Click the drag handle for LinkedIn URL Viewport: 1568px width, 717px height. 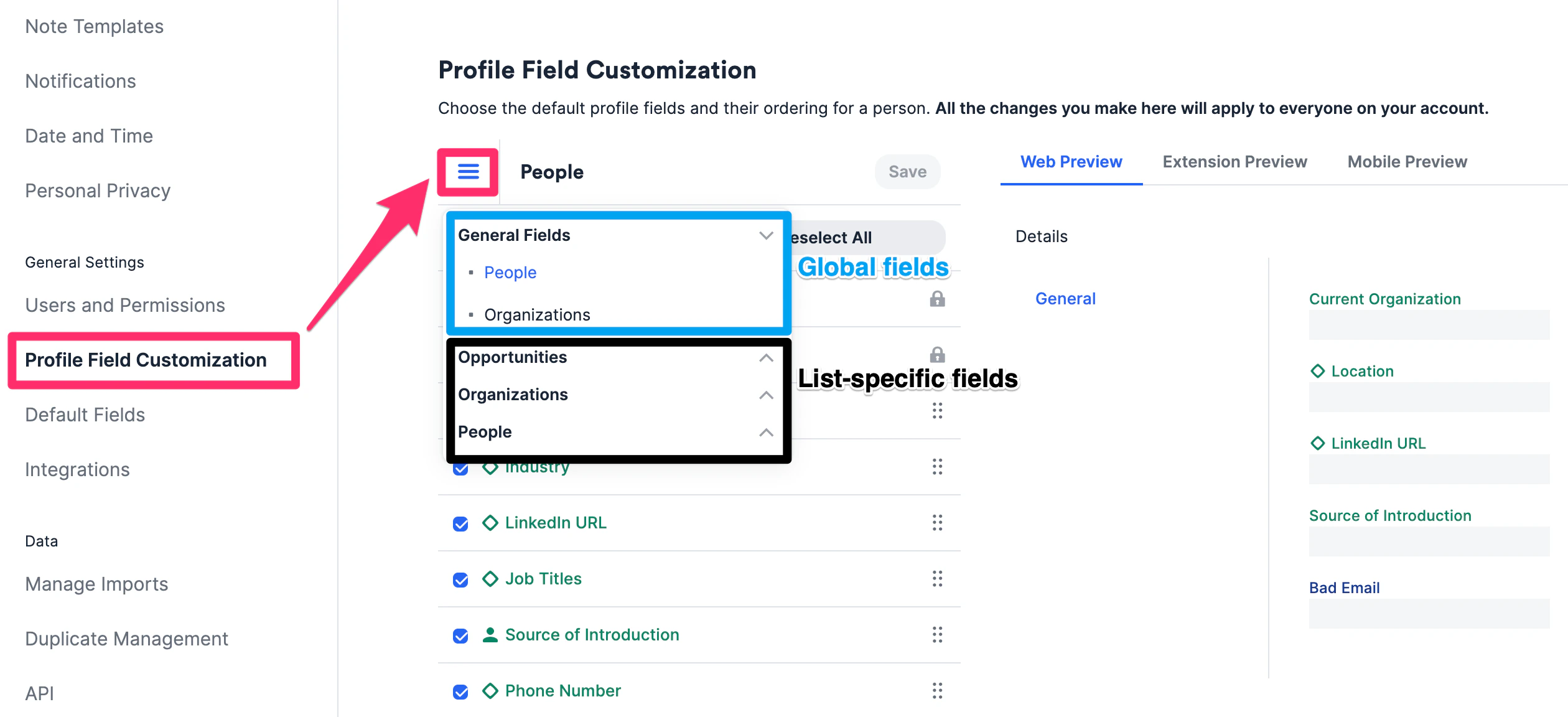(x=937, y=523)
